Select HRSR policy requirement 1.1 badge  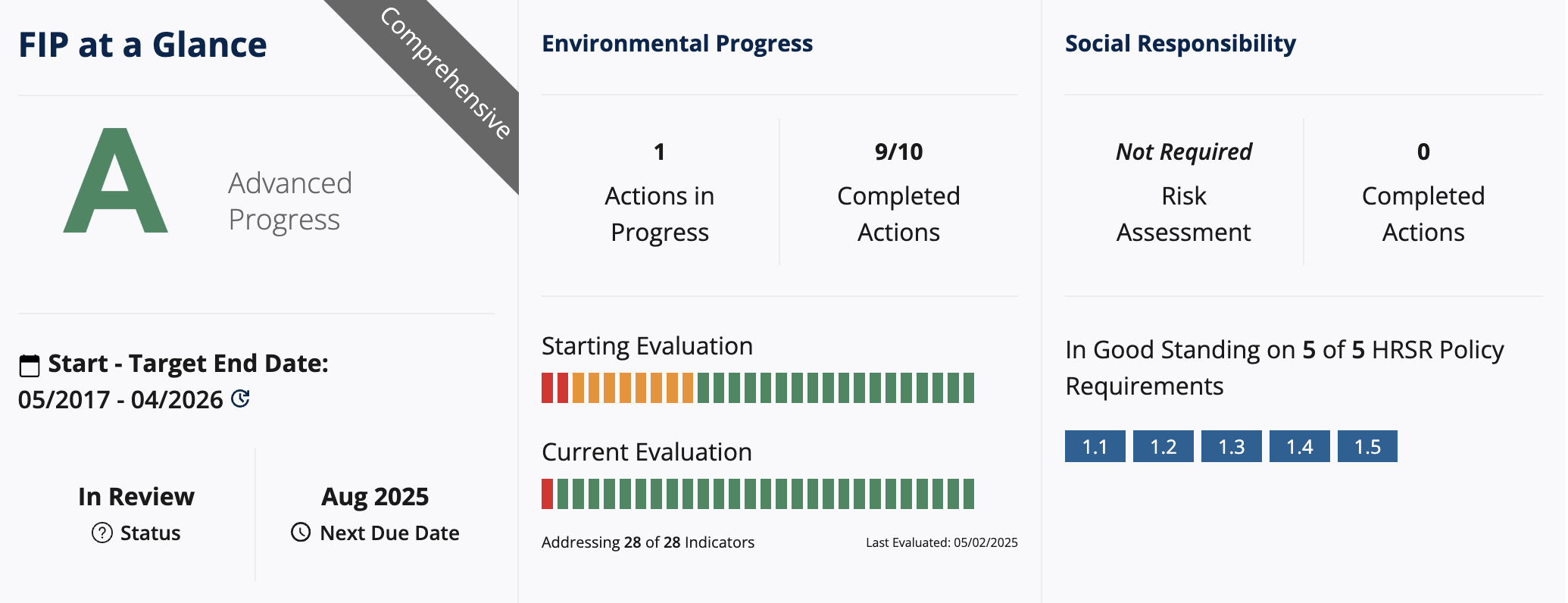pyautogui.click(x=1095, y=446)
